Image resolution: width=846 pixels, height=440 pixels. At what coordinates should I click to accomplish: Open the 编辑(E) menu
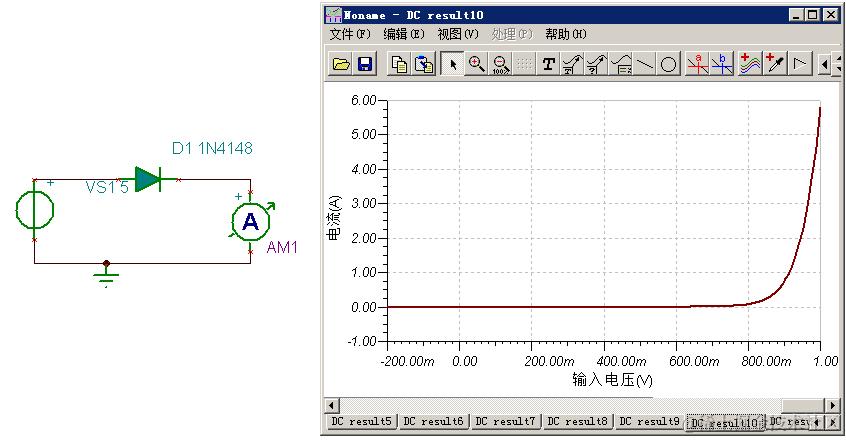click(404, 35)
